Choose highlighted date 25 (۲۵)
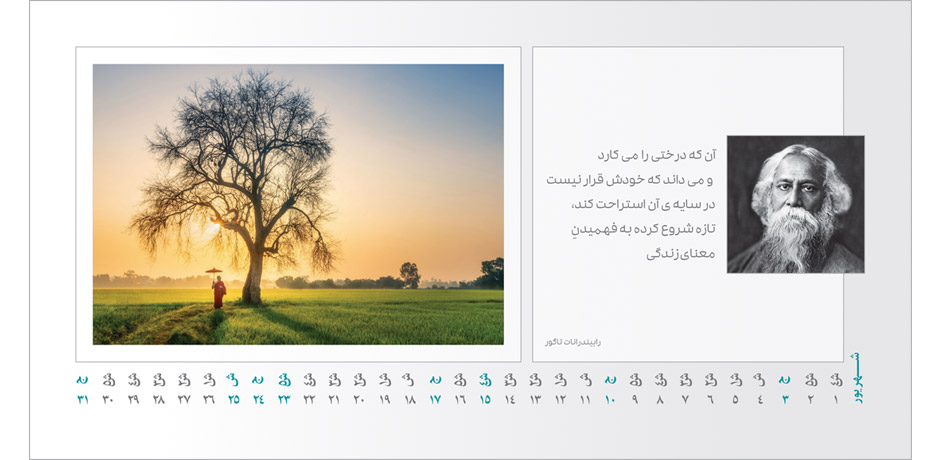 point(233,400)
